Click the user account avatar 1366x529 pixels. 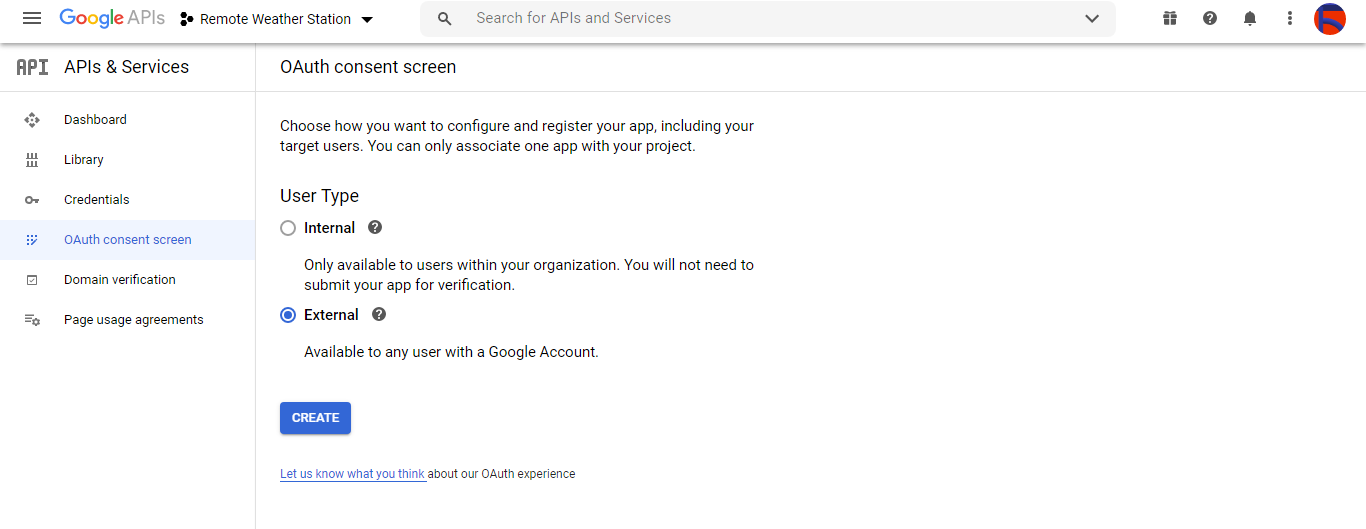[x=1330, y=19]
